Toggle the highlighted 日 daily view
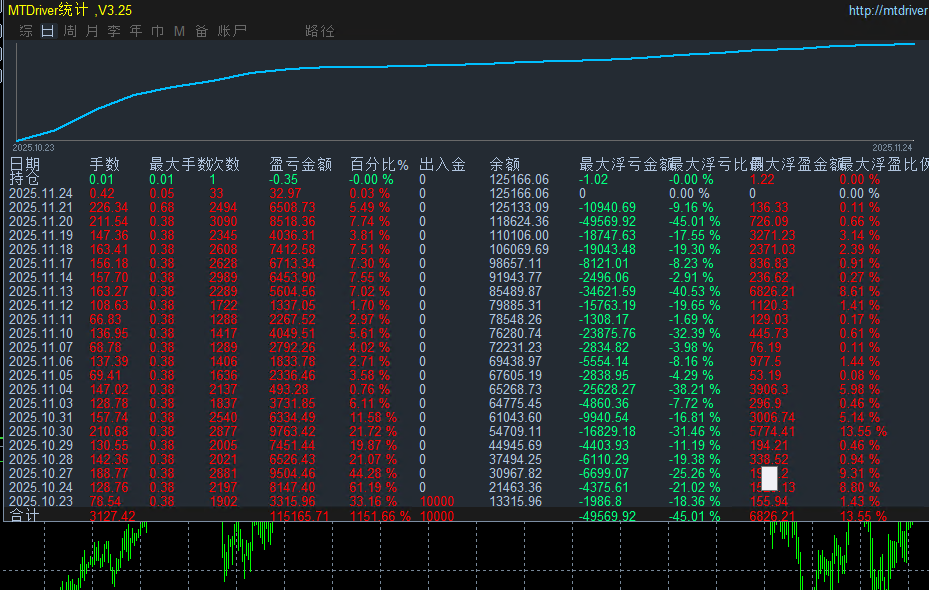929x590 pixels. tap(47, 30)
